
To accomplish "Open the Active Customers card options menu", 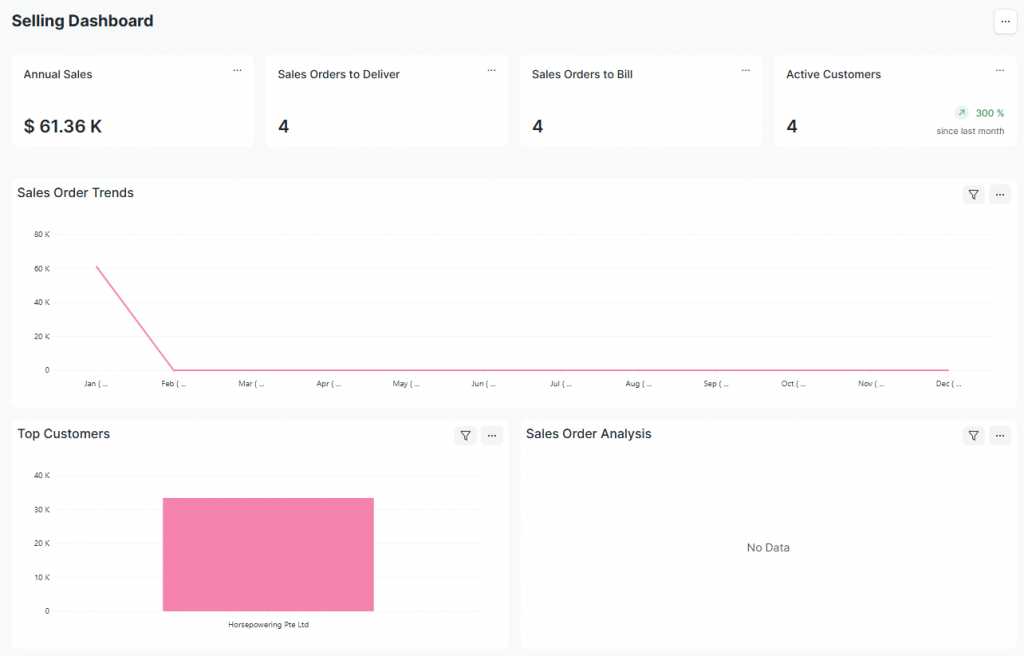I will point(999,70).
